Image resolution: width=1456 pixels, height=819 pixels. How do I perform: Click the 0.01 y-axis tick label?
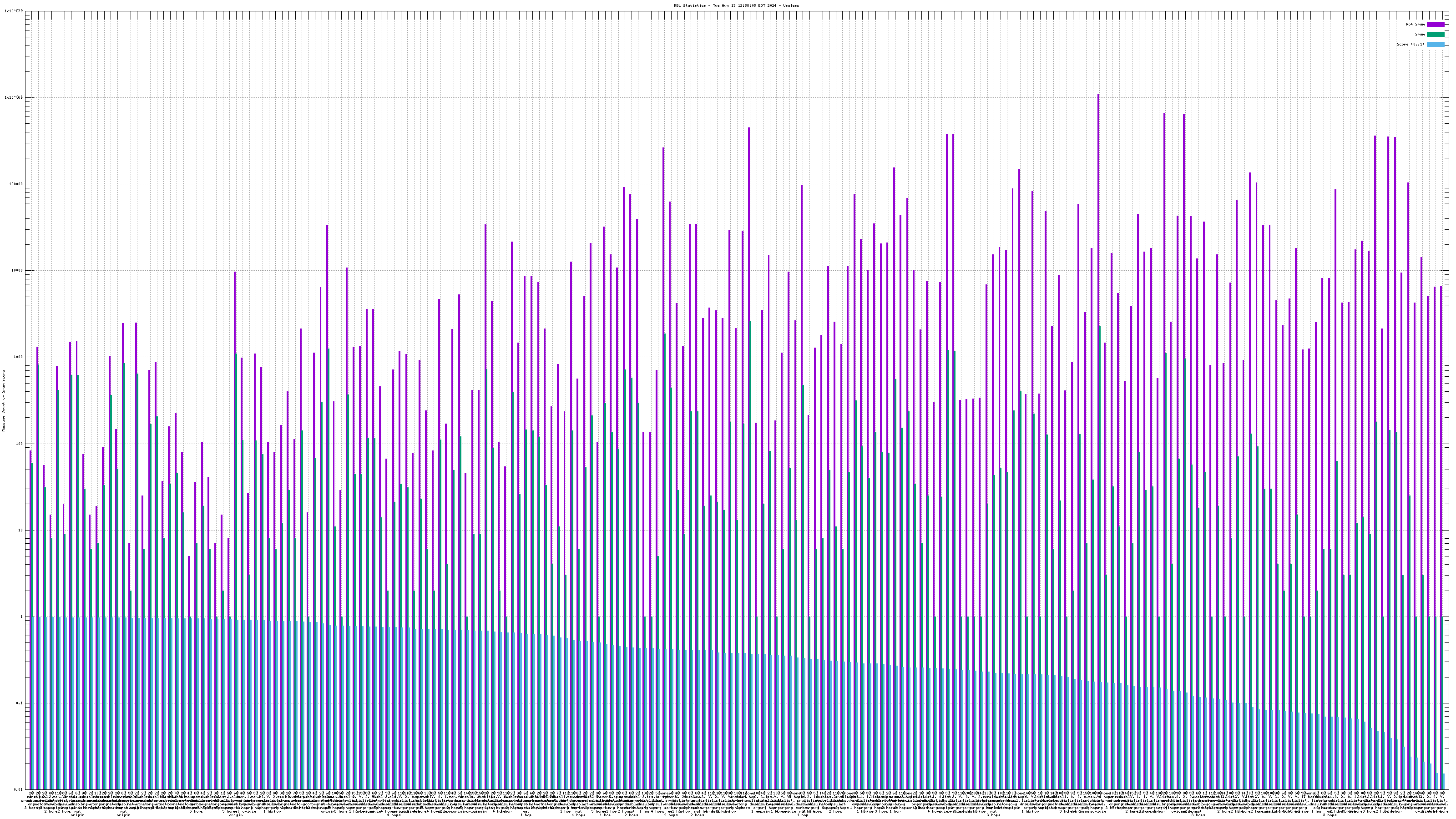19,789
